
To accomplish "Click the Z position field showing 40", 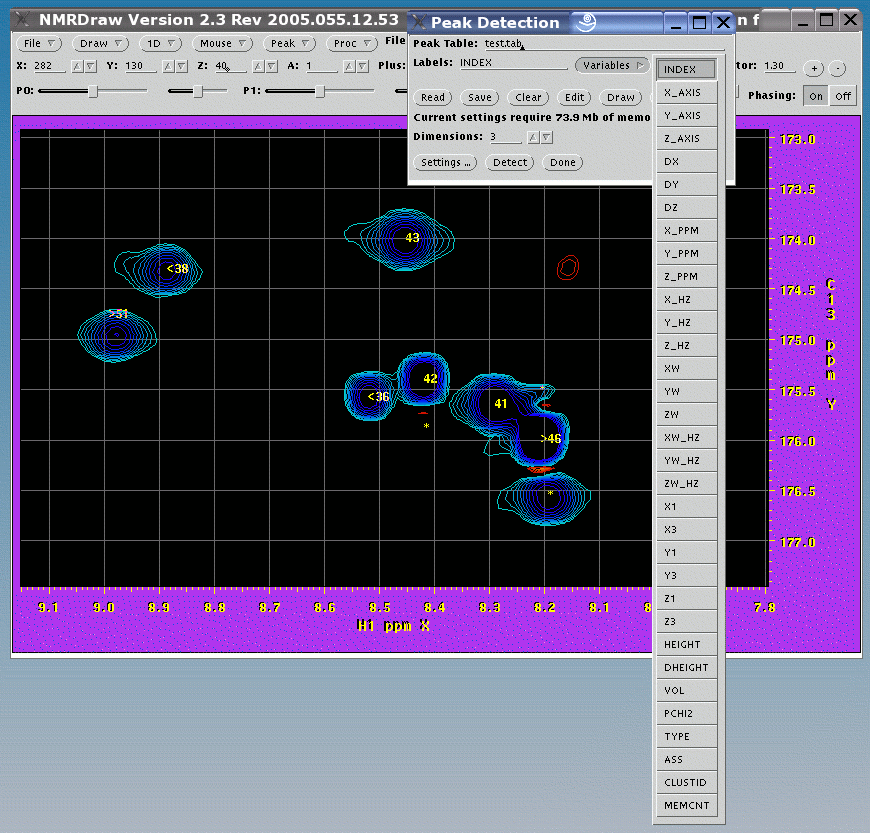I will click(231, 66).
